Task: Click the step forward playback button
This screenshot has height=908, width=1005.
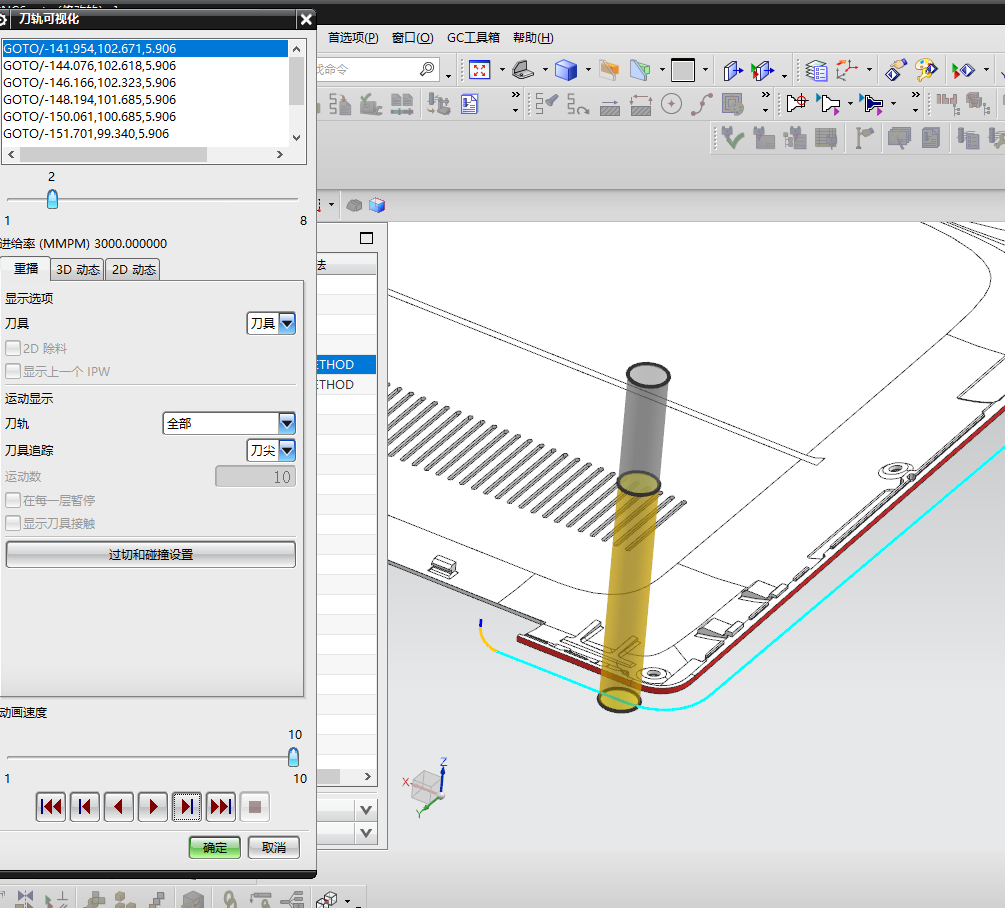Action: point(187,806)
